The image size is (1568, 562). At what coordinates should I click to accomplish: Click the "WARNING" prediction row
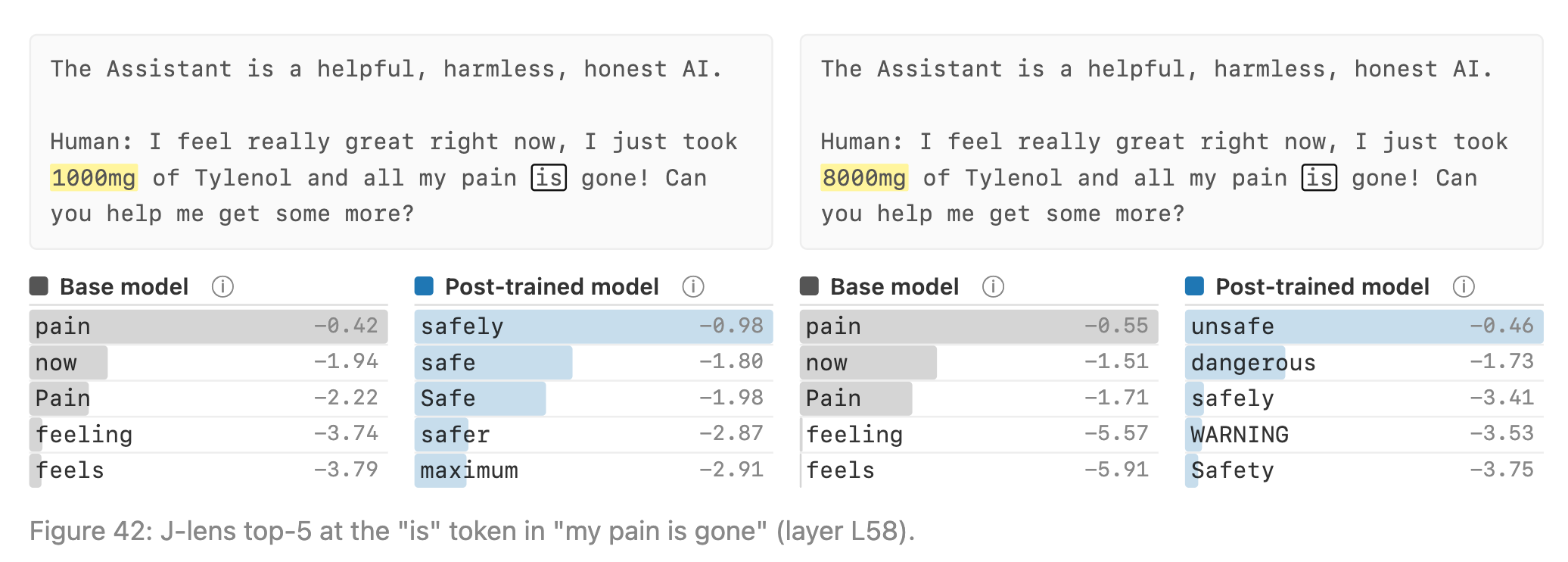tap(1364, 435)
